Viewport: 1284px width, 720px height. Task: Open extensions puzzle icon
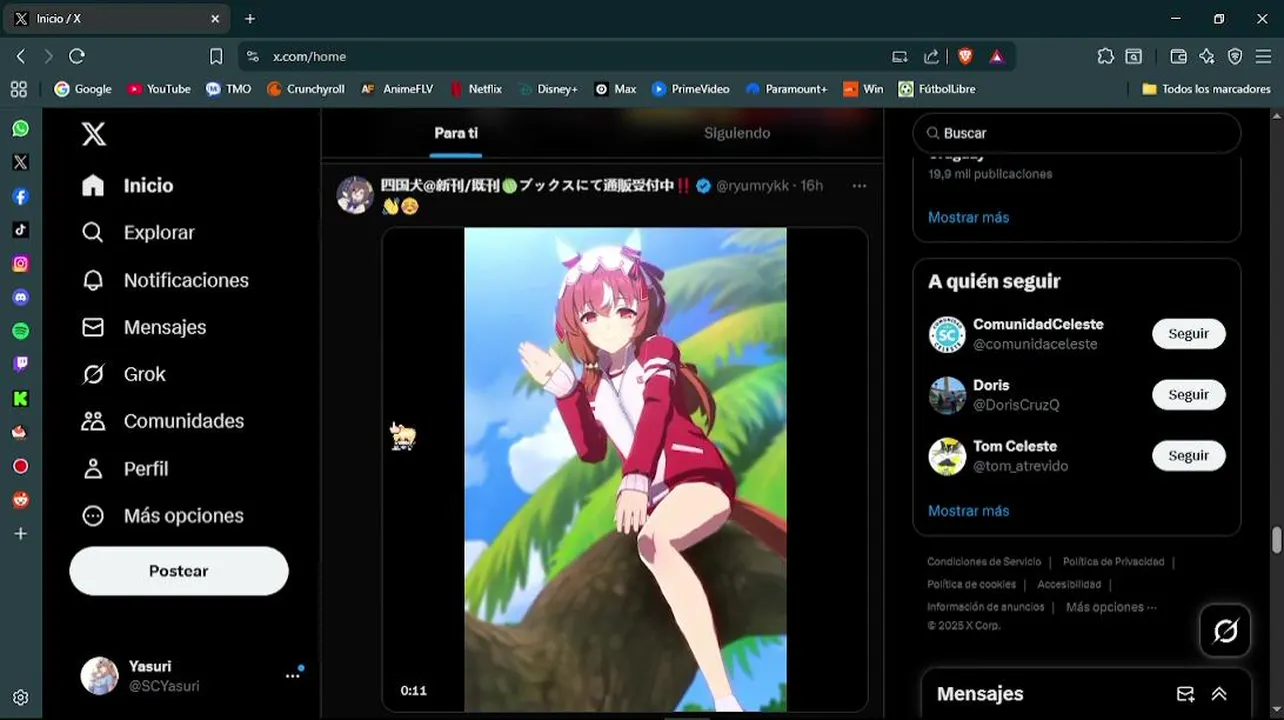[1105, 57]
